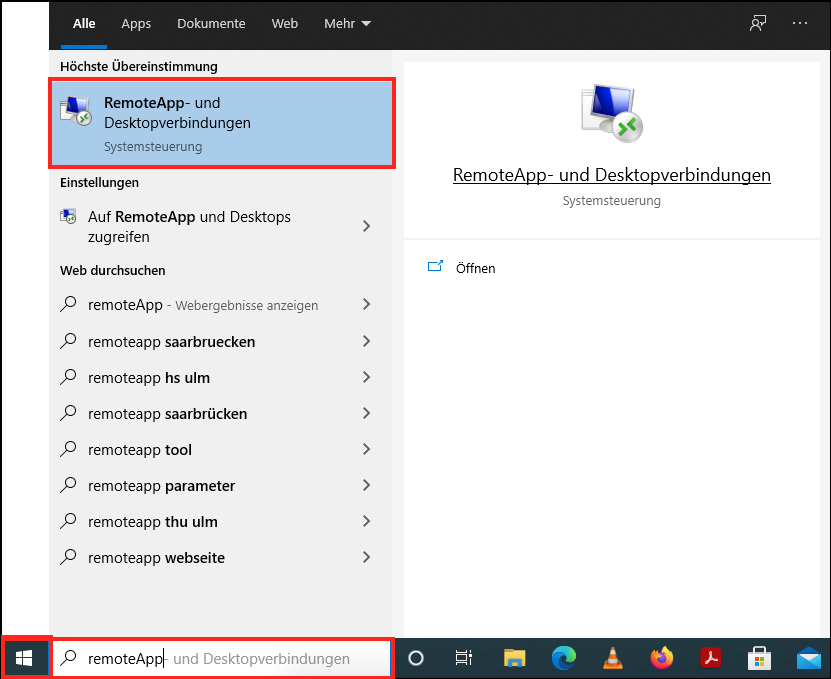The width and height of the screenshot is (831, 679).
Task: Launch VLC media player from the taskbar
Action: 612,658
